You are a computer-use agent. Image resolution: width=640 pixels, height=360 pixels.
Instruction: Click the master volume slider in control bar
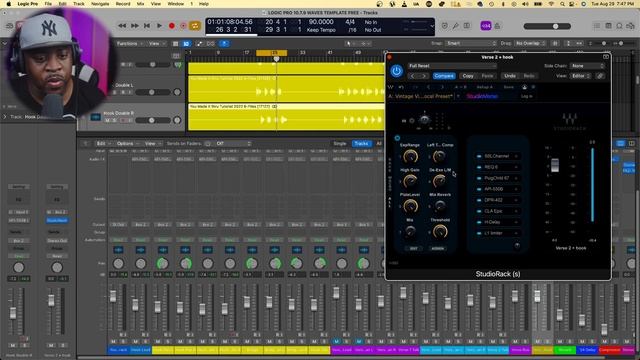pos(547,26)
